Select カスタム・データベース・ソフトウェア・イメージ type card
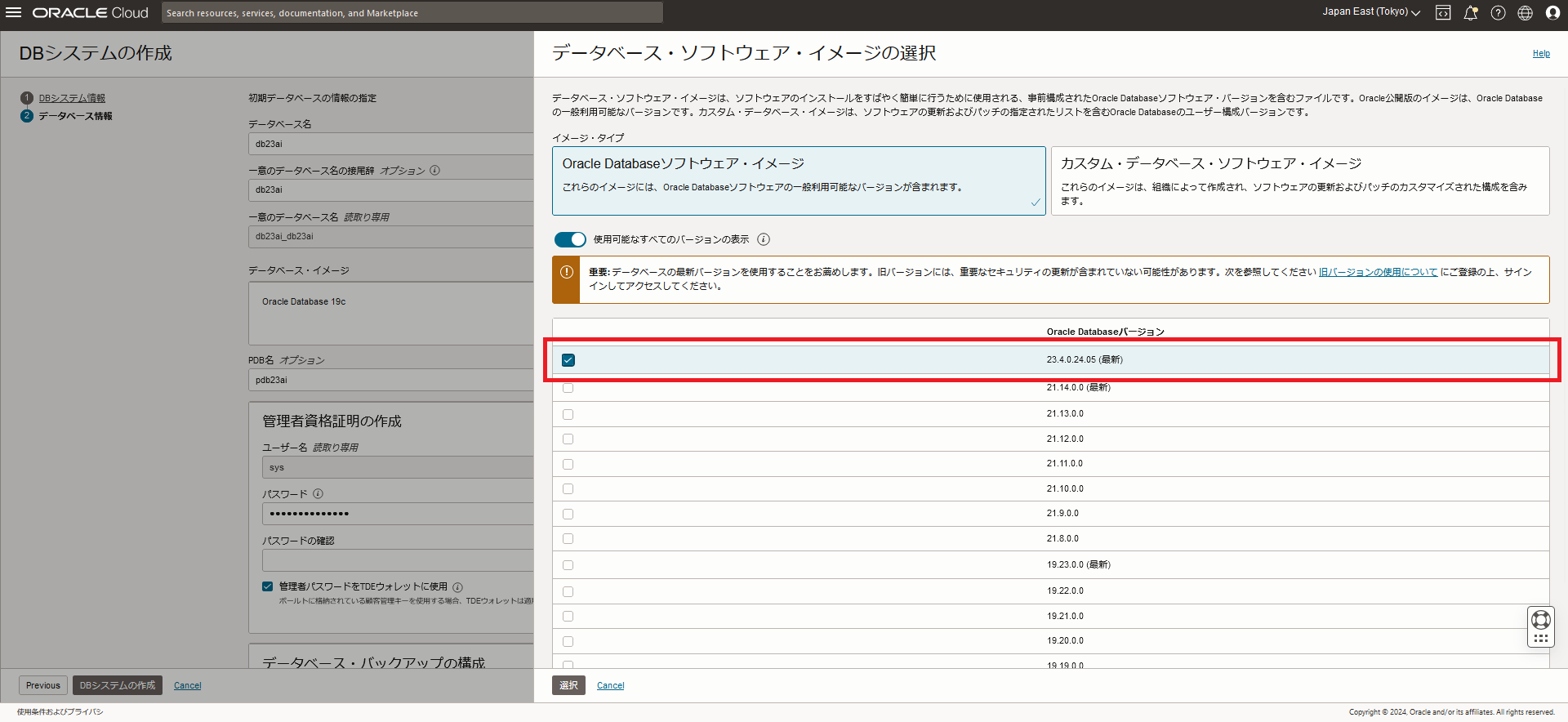Viewport: 1568px width, 722px height. pyautogui.click(x=1300, y=180)
